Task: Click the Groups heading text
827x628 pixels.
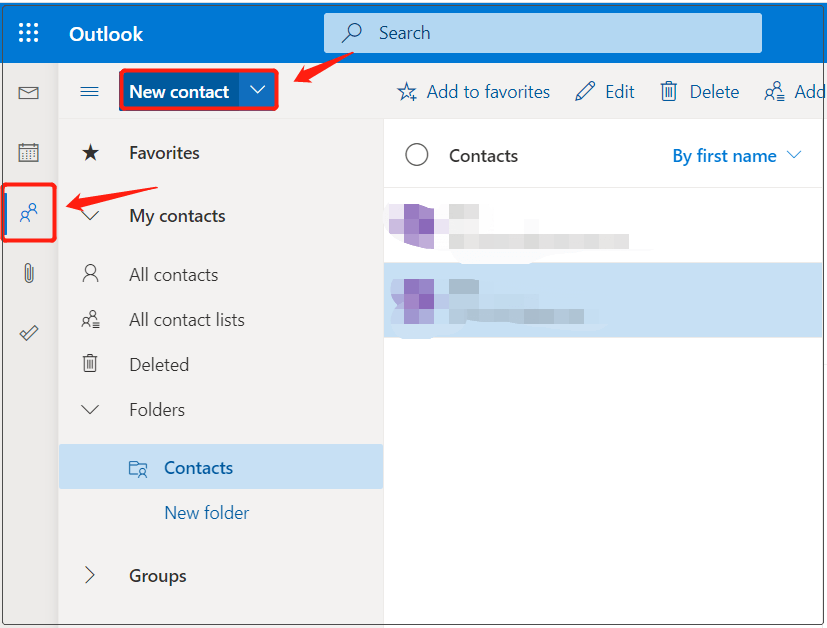Action: click(158, 576)
